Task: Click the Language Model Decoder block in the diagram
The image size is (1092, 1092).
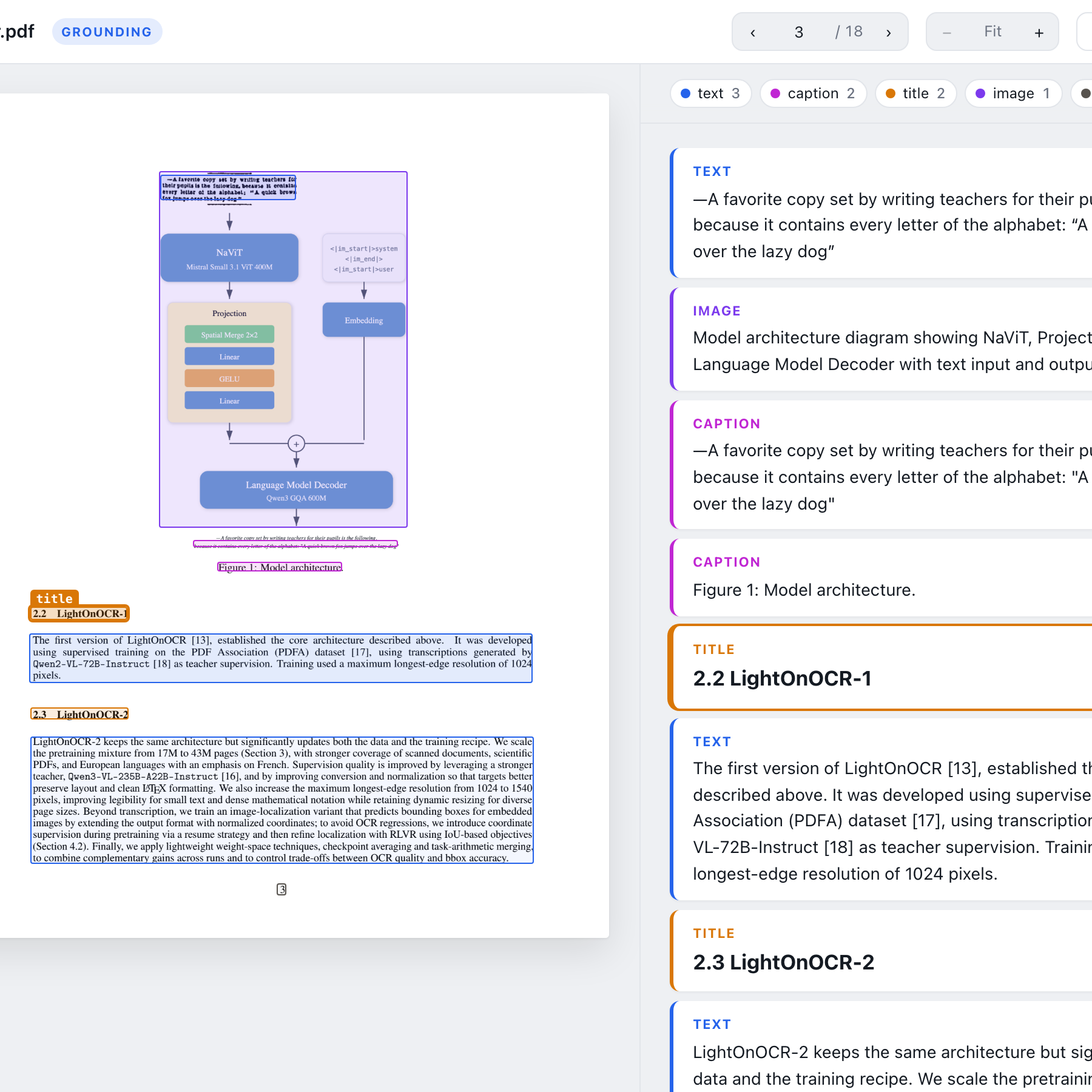Action: [296, 490]
